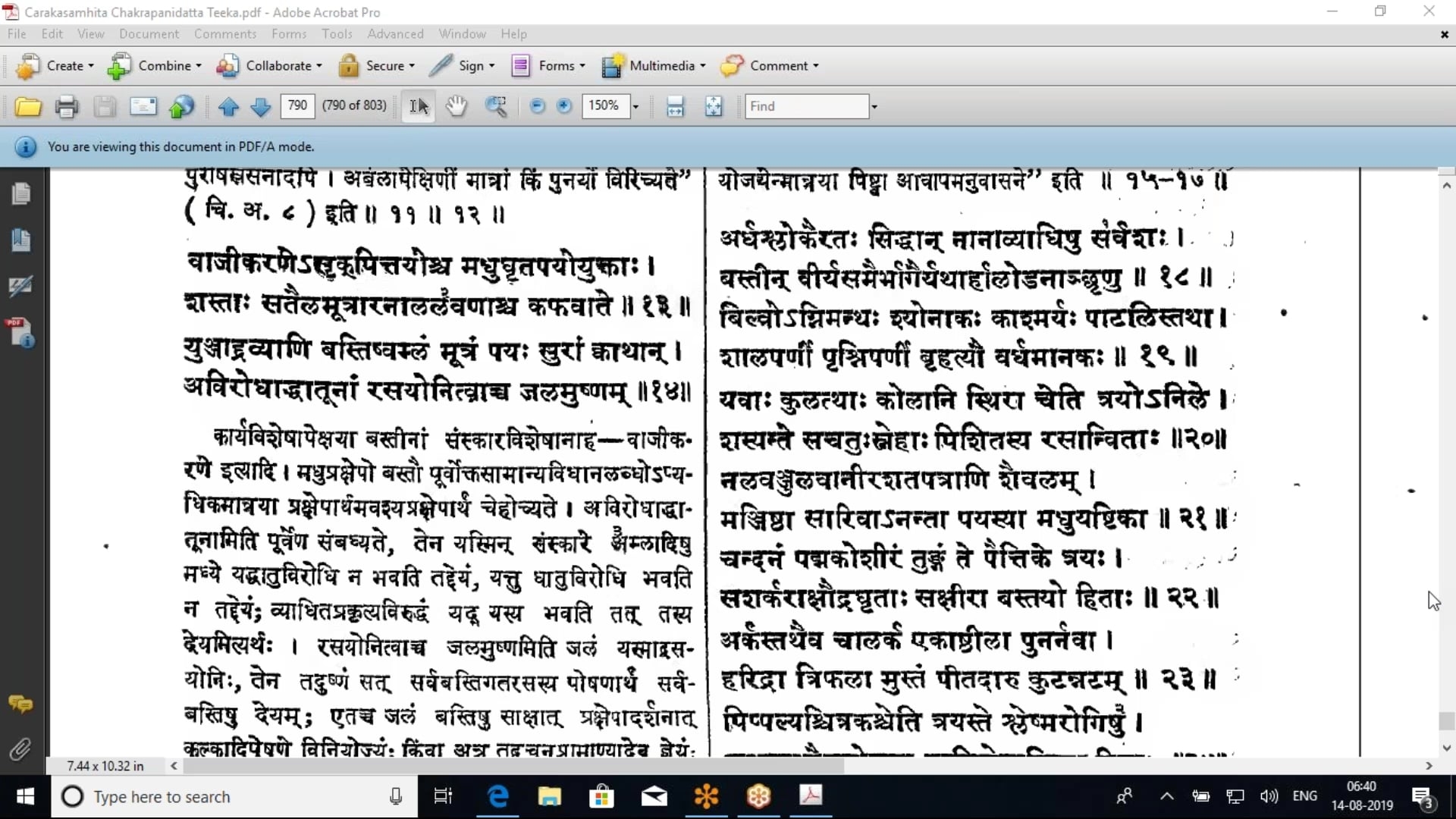The height and width of the screenshot is (819, 1456).
Task: Activate the Select tool
Action: pyautogui.click(x=419, y=106)
